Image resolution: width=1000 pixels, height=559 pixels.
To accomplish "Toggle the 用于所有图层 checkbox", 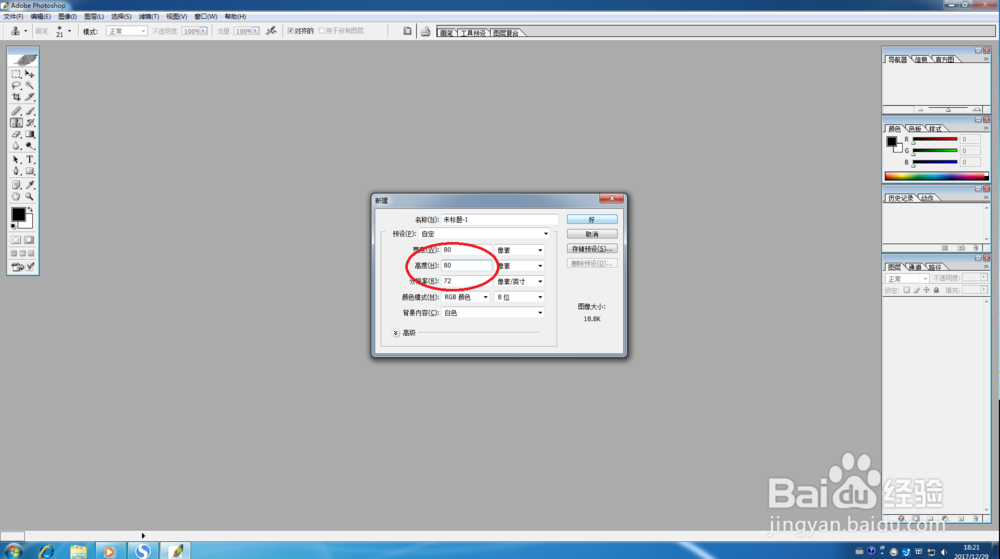I will 321,31.
